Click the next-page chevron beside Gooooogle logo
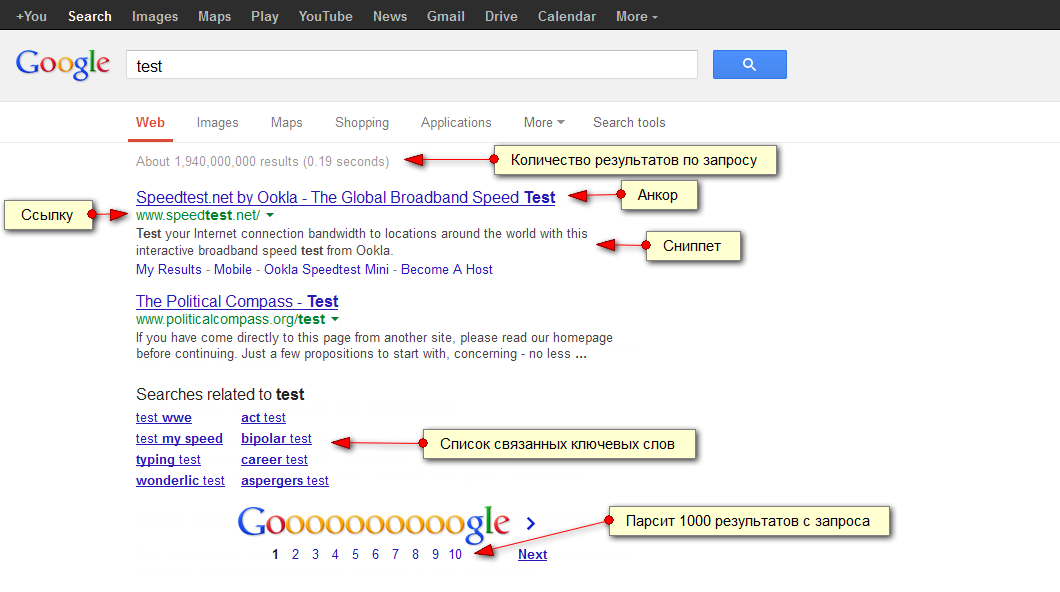This screenshot has width=1060, height=592. [531, 523]
